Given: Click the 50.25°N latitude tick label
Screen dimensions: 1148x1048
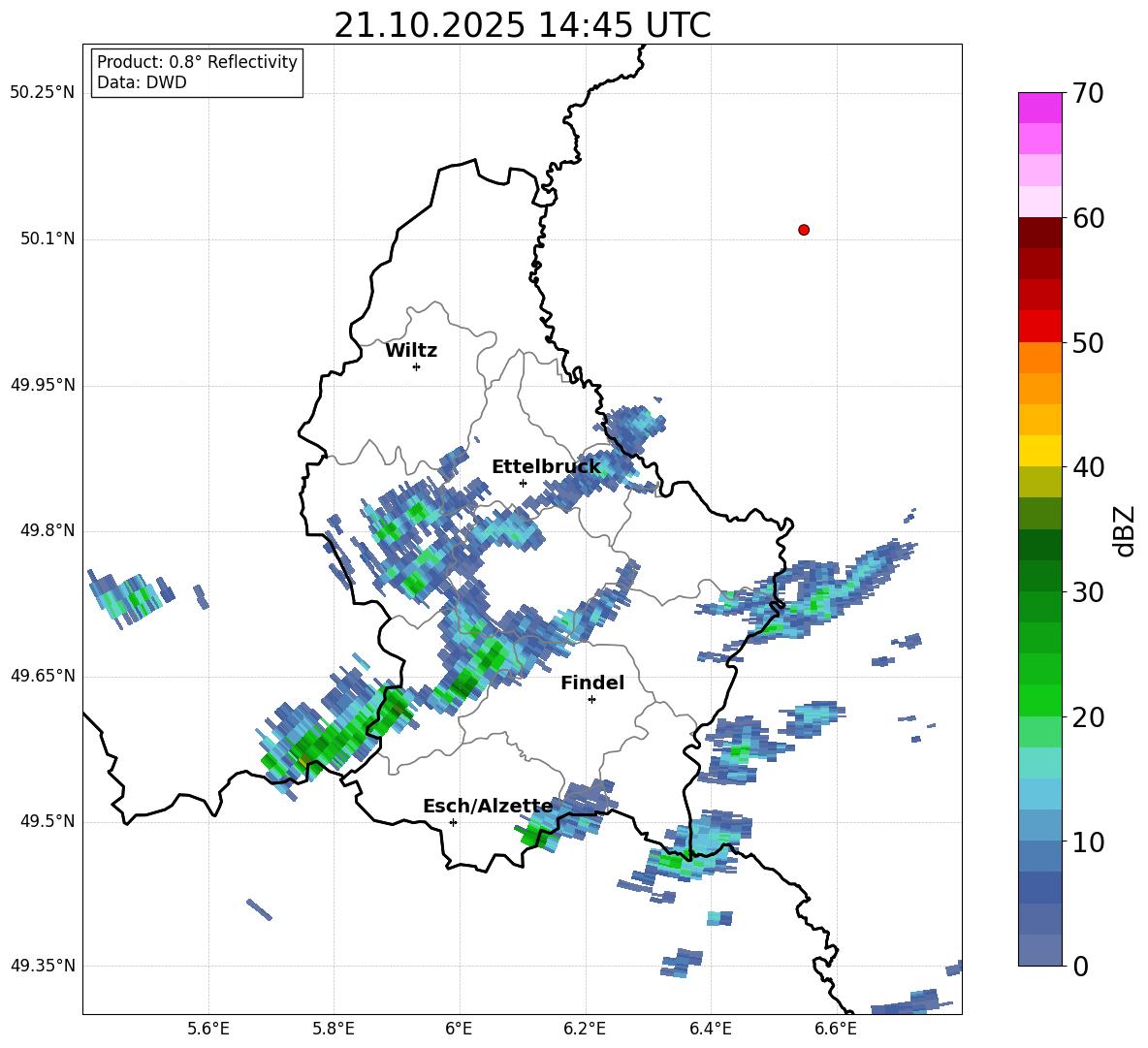Looking at the screenshot, I should [x=42, y=93].
